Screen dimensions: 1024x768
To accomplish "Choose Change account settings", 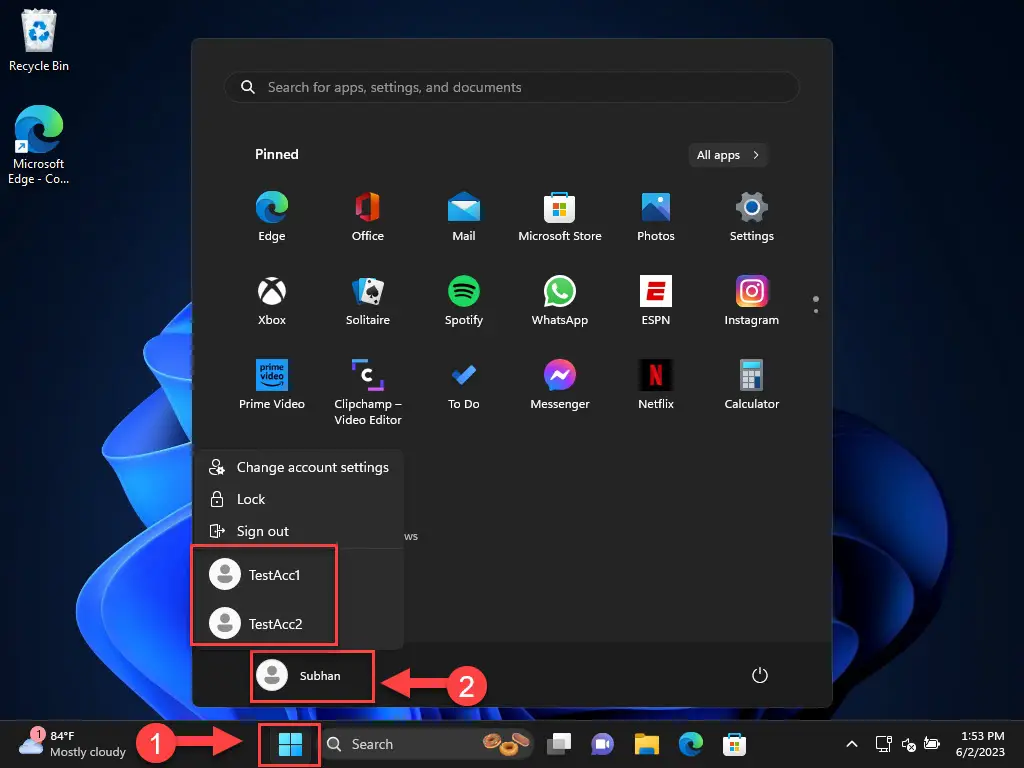I will pos(299,468).
